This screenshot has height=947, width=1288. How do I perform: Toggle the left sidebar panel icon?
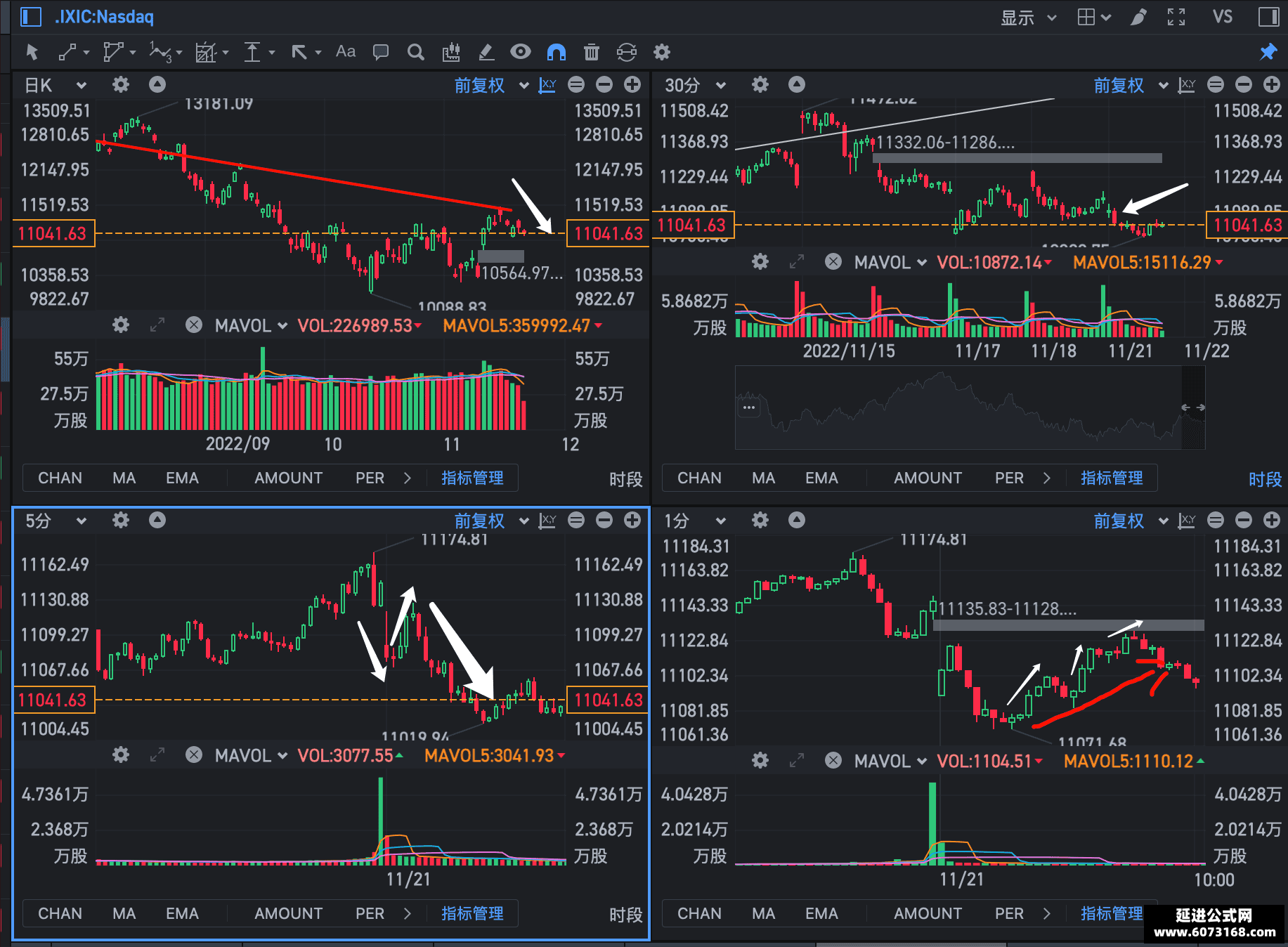pos(31,17)
